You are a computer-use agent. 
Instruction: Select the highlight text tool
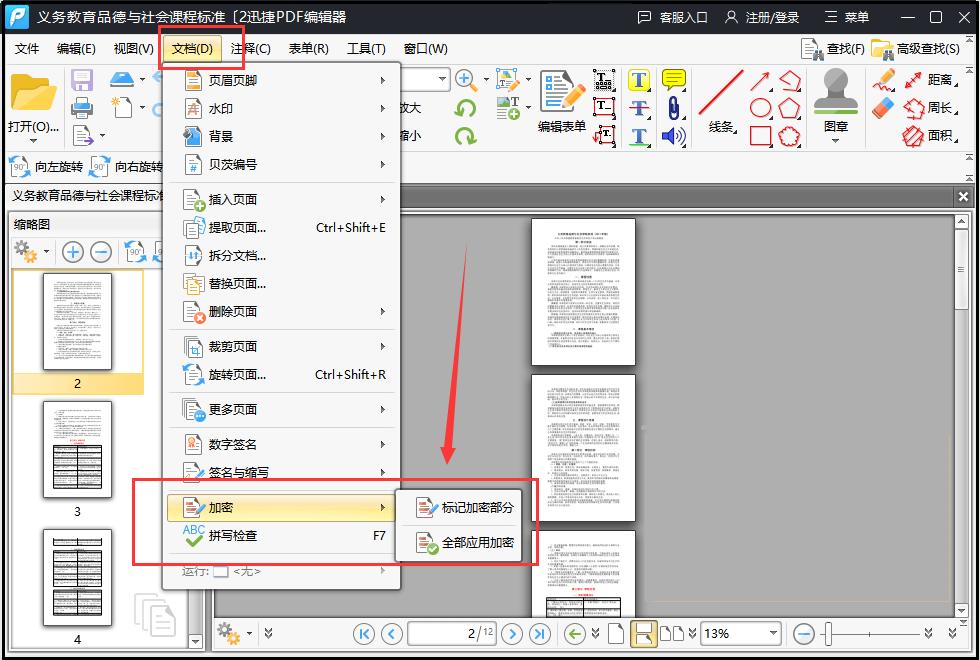639,80
